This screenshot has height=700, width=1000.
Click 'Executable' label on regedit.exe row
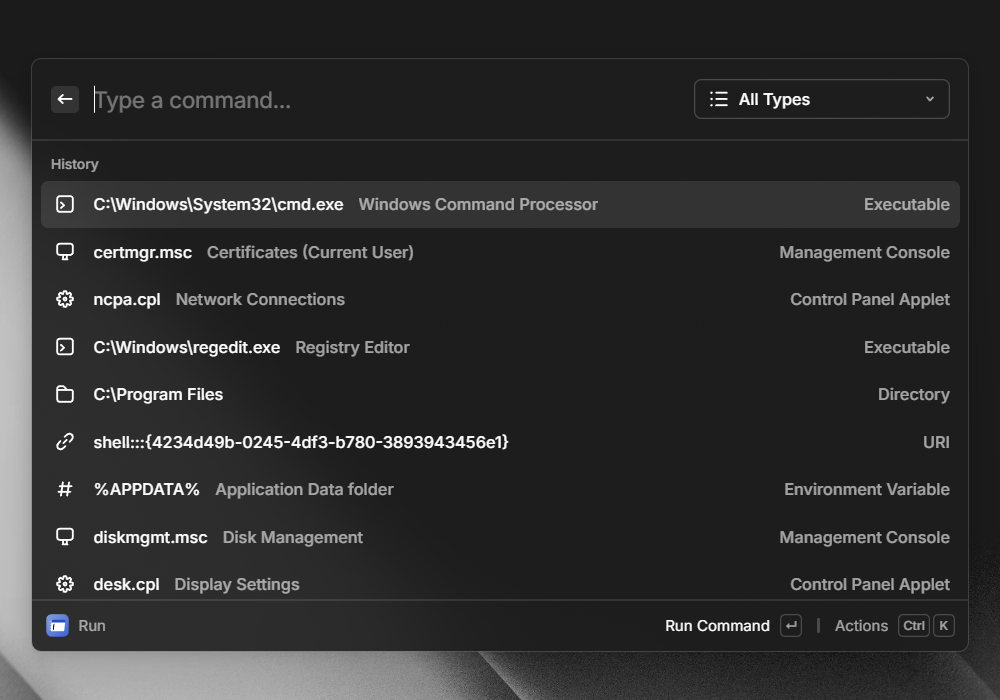[x=906, y=347]
